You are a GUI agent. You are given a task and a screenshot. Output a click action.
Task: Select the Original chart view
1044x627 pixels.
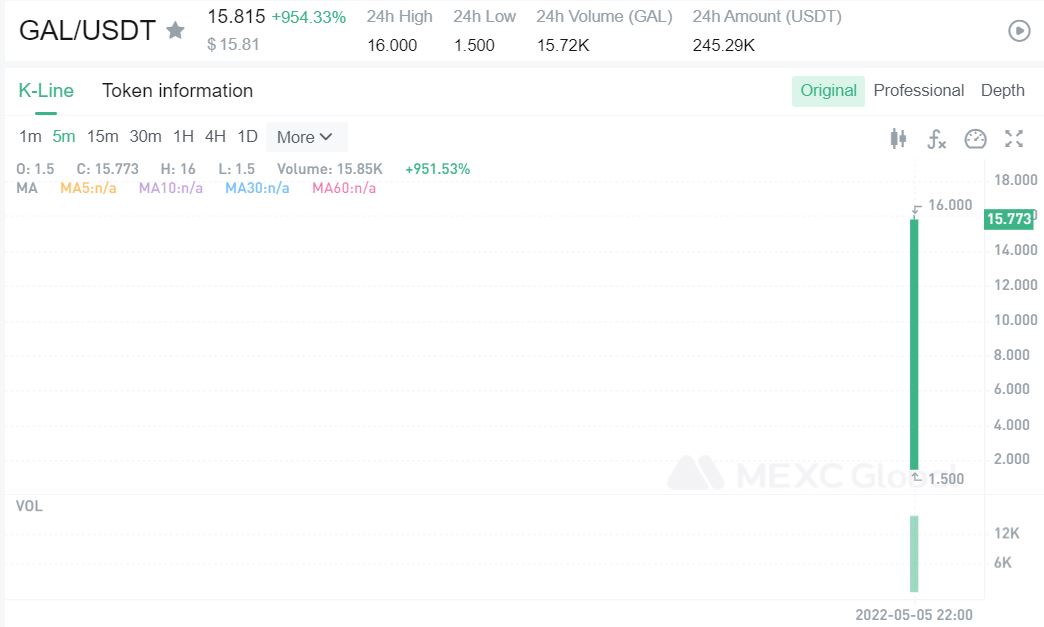[828, 91]
